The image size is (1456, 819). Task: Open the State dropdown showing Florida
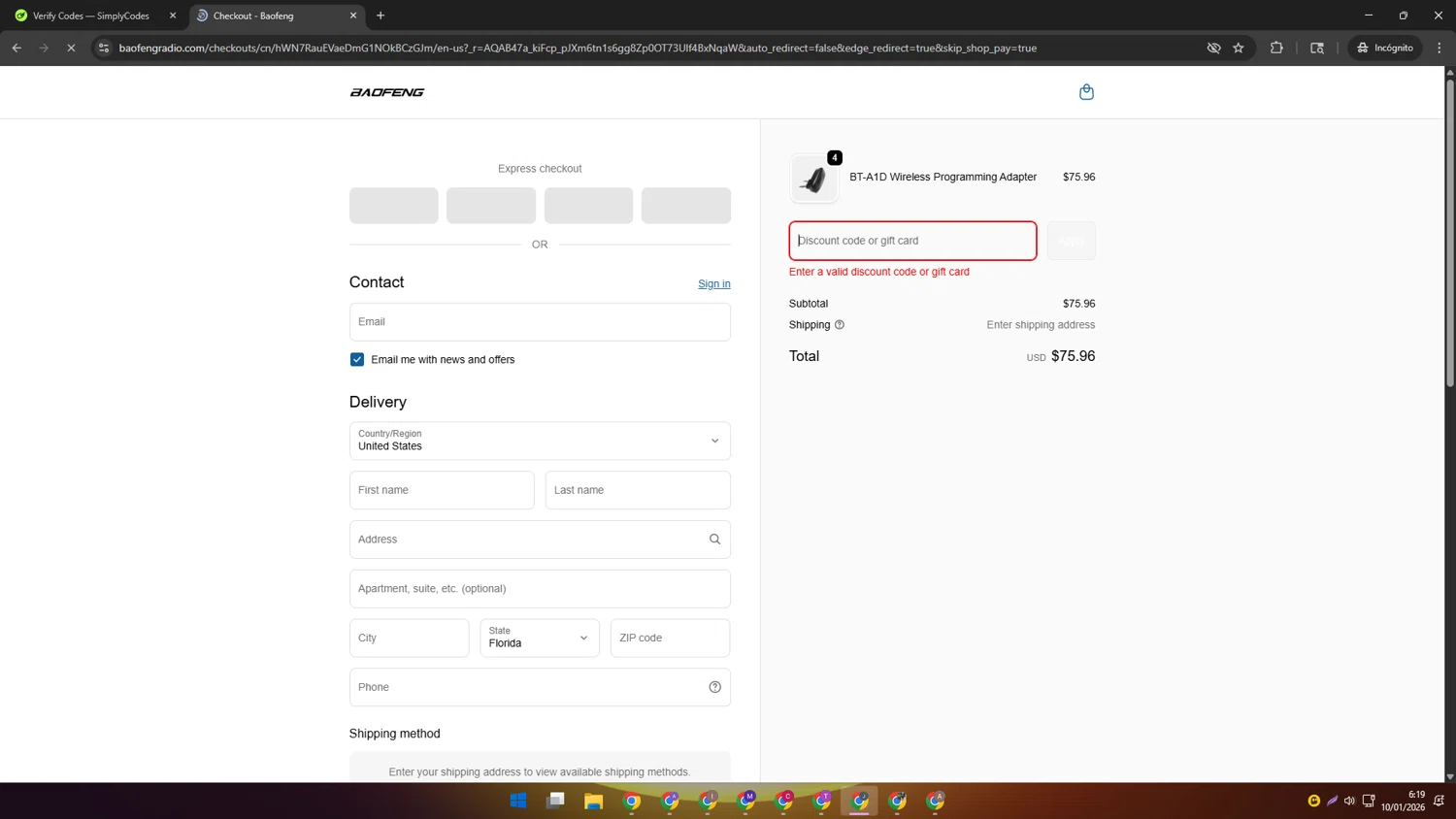[x=540, y=638]
